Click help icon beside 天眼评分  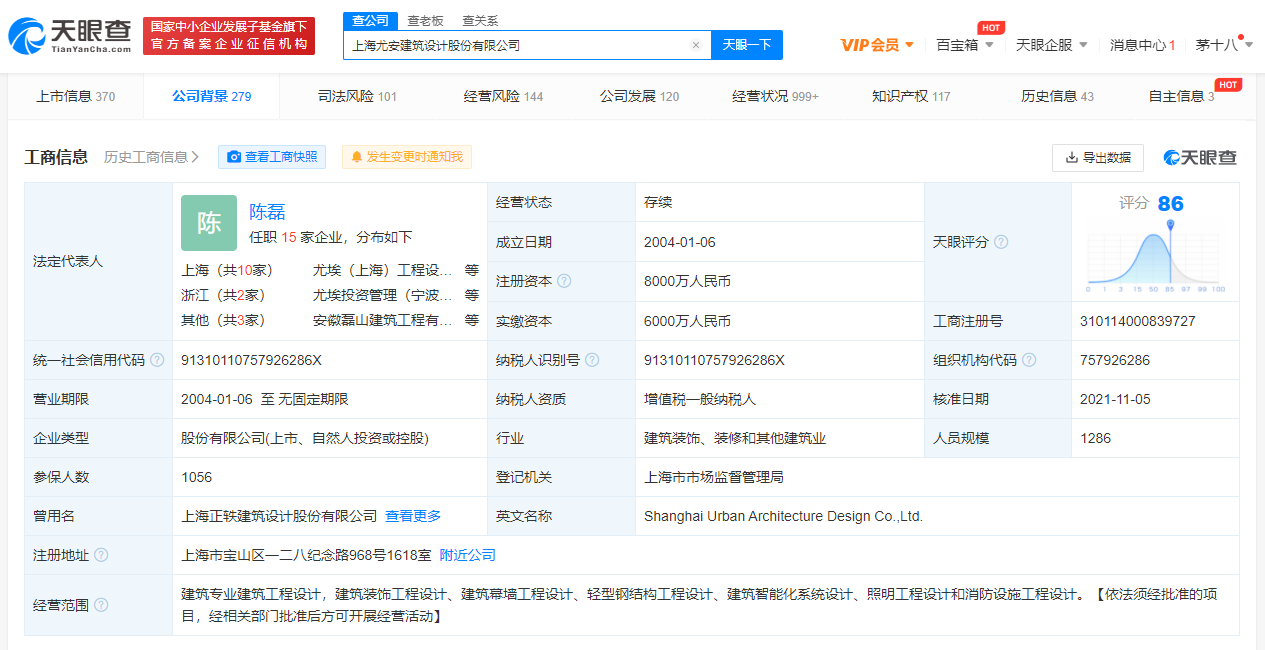click(x=1001, y=242)
